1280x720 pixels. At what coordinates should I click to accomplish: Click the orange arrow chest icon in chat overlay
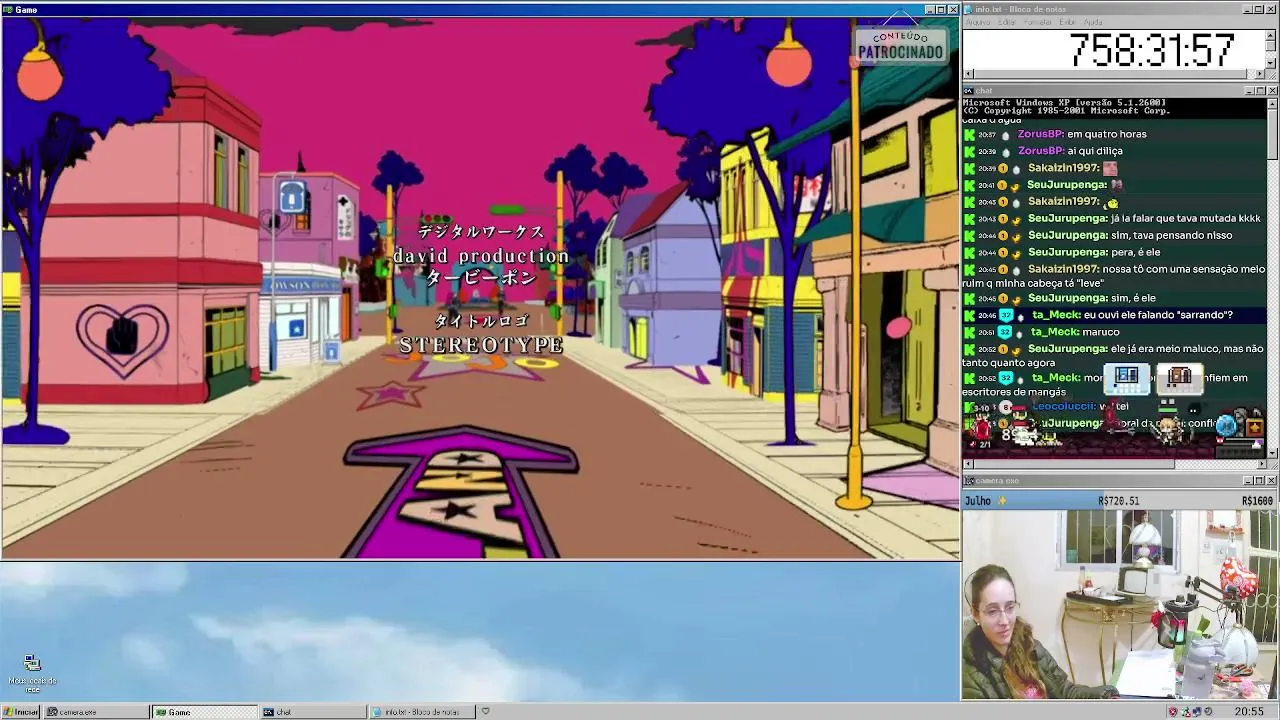pos(1255,427)
